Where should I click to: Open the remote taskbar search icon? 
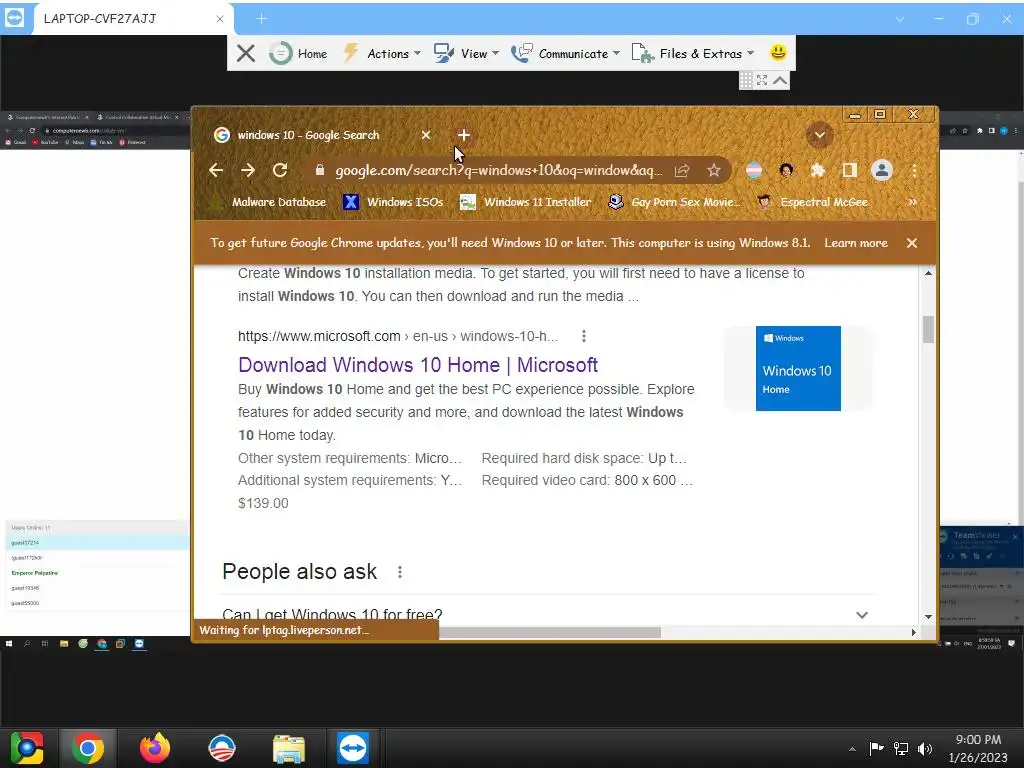[x=27, y=644]
